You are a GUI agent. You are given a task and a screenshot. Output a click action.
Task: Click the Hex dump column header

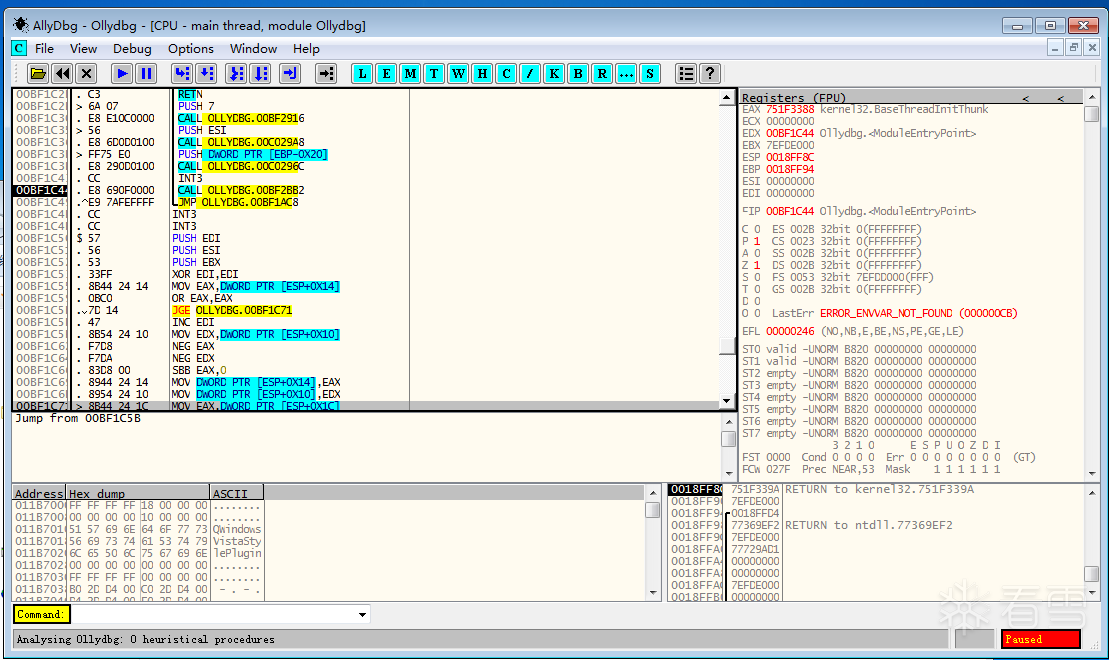point(138,493)
